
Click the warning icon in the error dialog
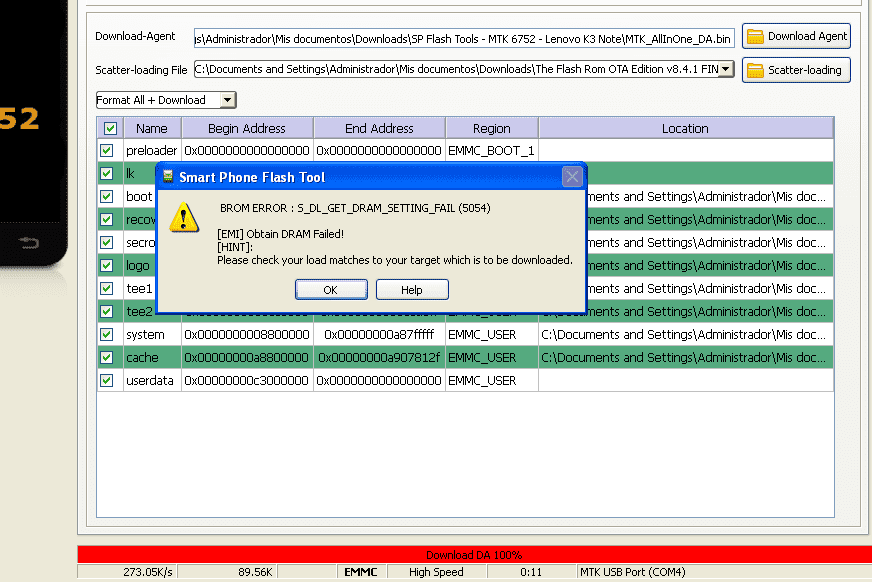click(184, 217)
